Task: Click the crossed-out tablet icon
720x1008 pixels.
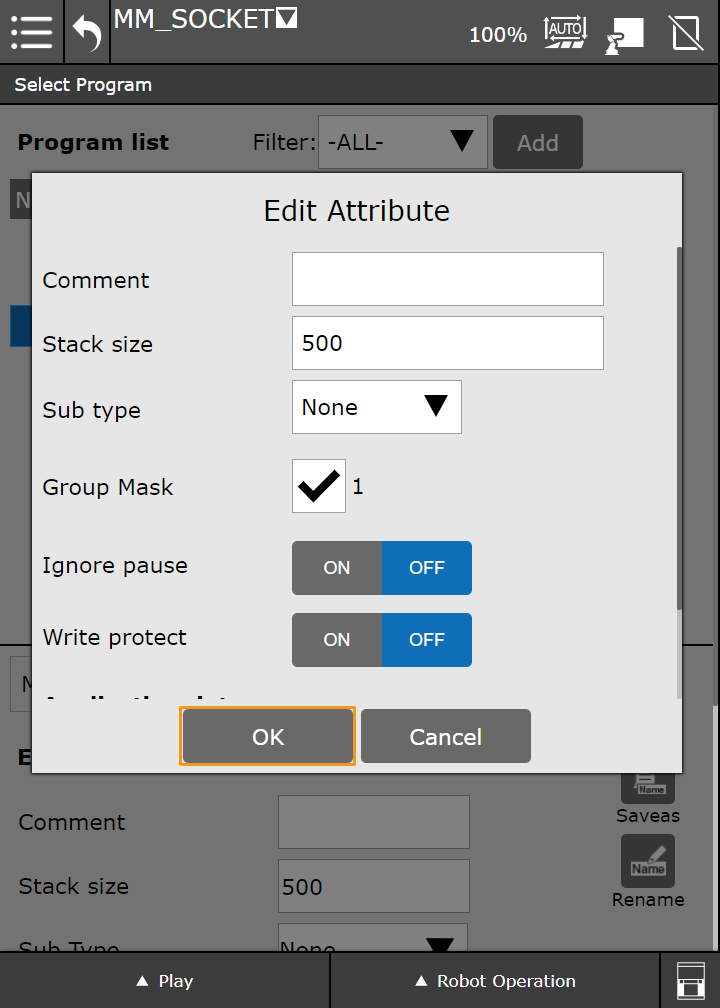Action: pyautogui.click(x=686, y=33)
